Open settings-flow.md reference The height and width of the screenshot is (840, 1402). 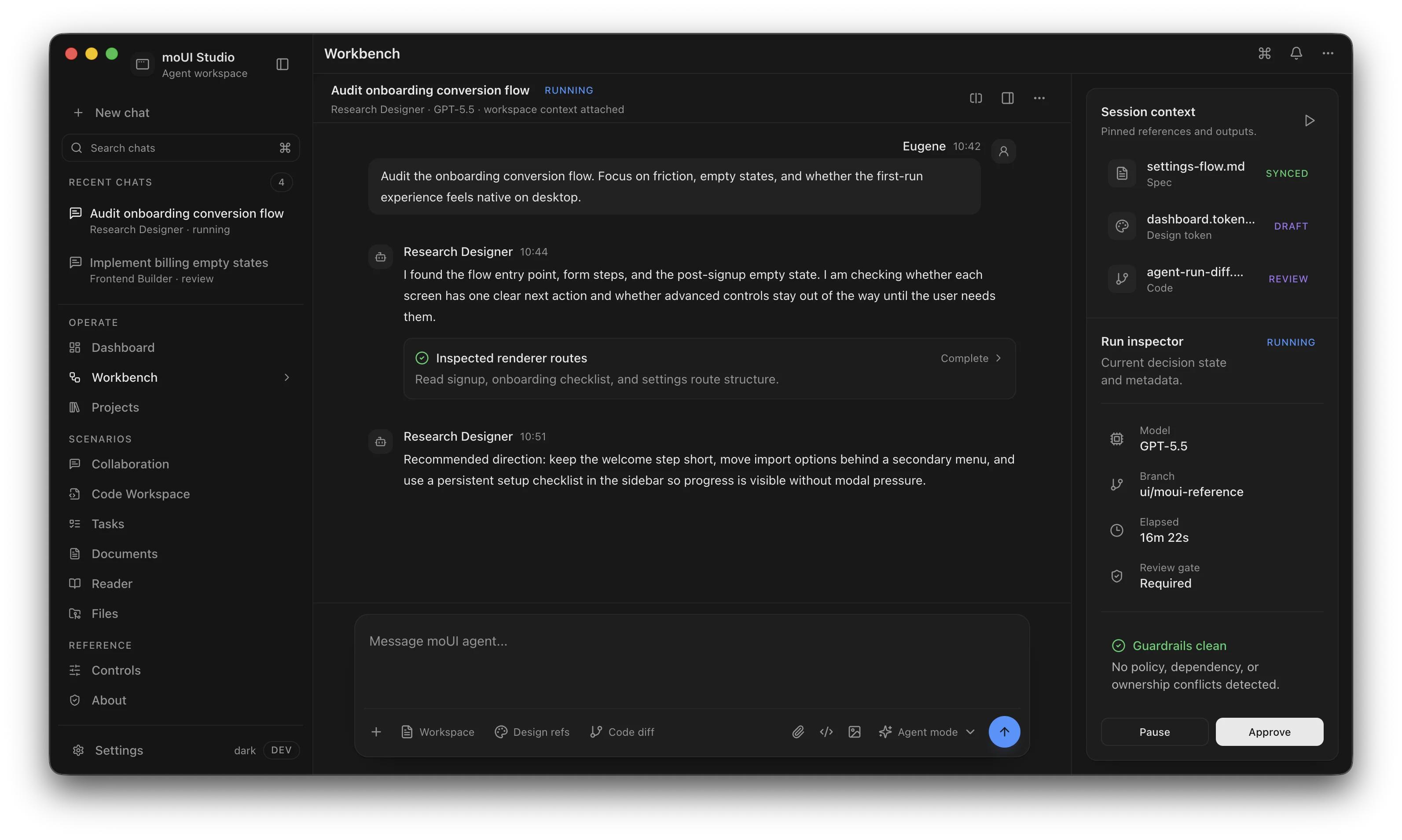(x=1212, y=173)
